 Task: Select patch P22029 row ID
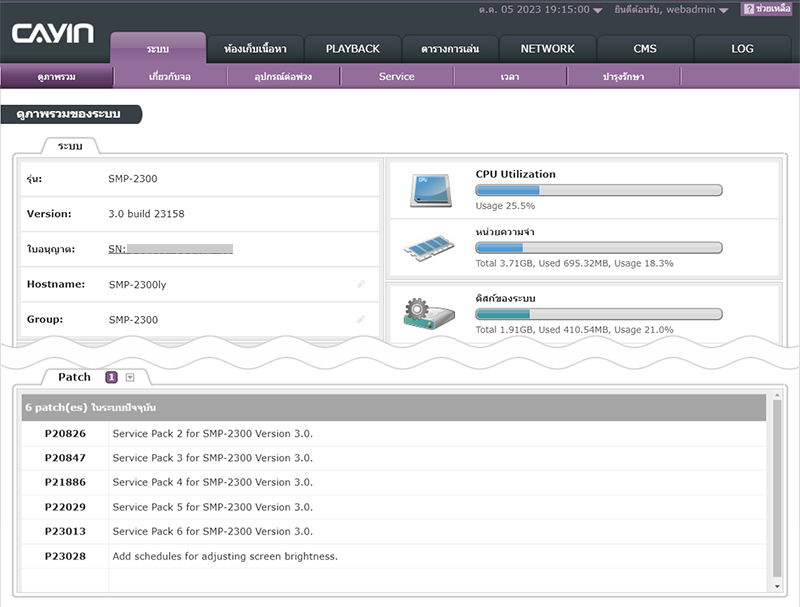(x=65, y=507)
